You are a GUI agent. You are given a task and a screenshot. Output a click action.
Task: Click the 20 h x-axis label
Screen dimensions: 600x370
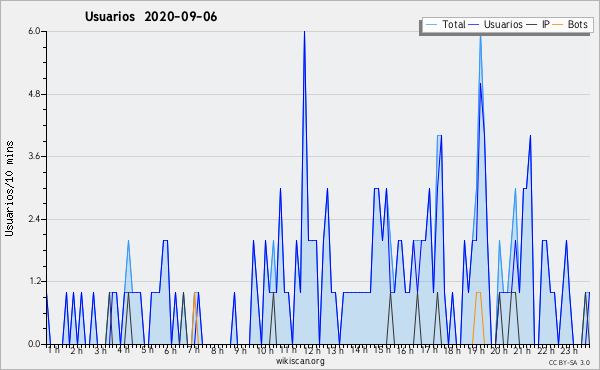coord(499,351)
